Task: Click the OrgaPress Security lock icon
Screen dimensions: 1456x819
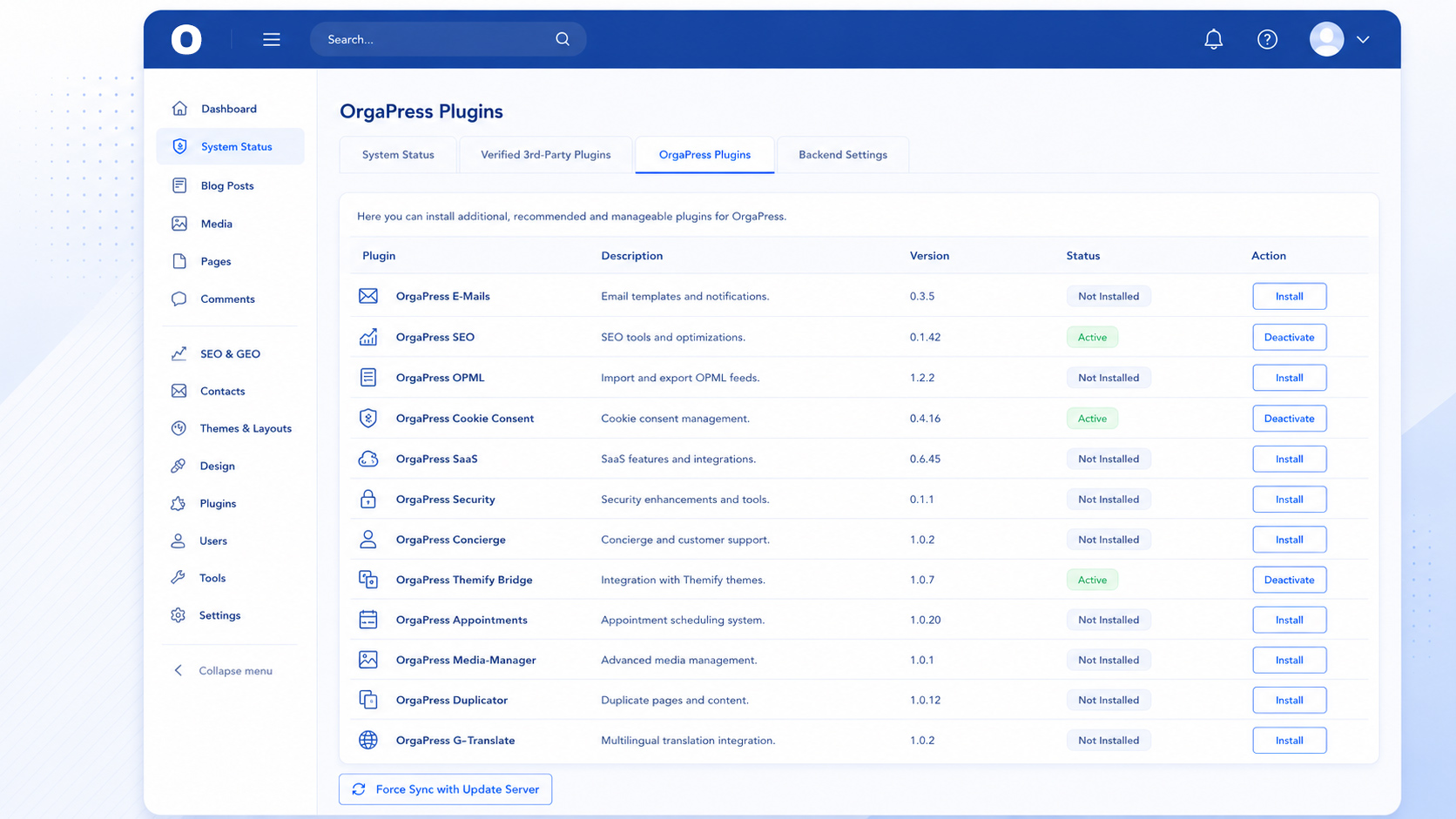Action: pos(368,499)
